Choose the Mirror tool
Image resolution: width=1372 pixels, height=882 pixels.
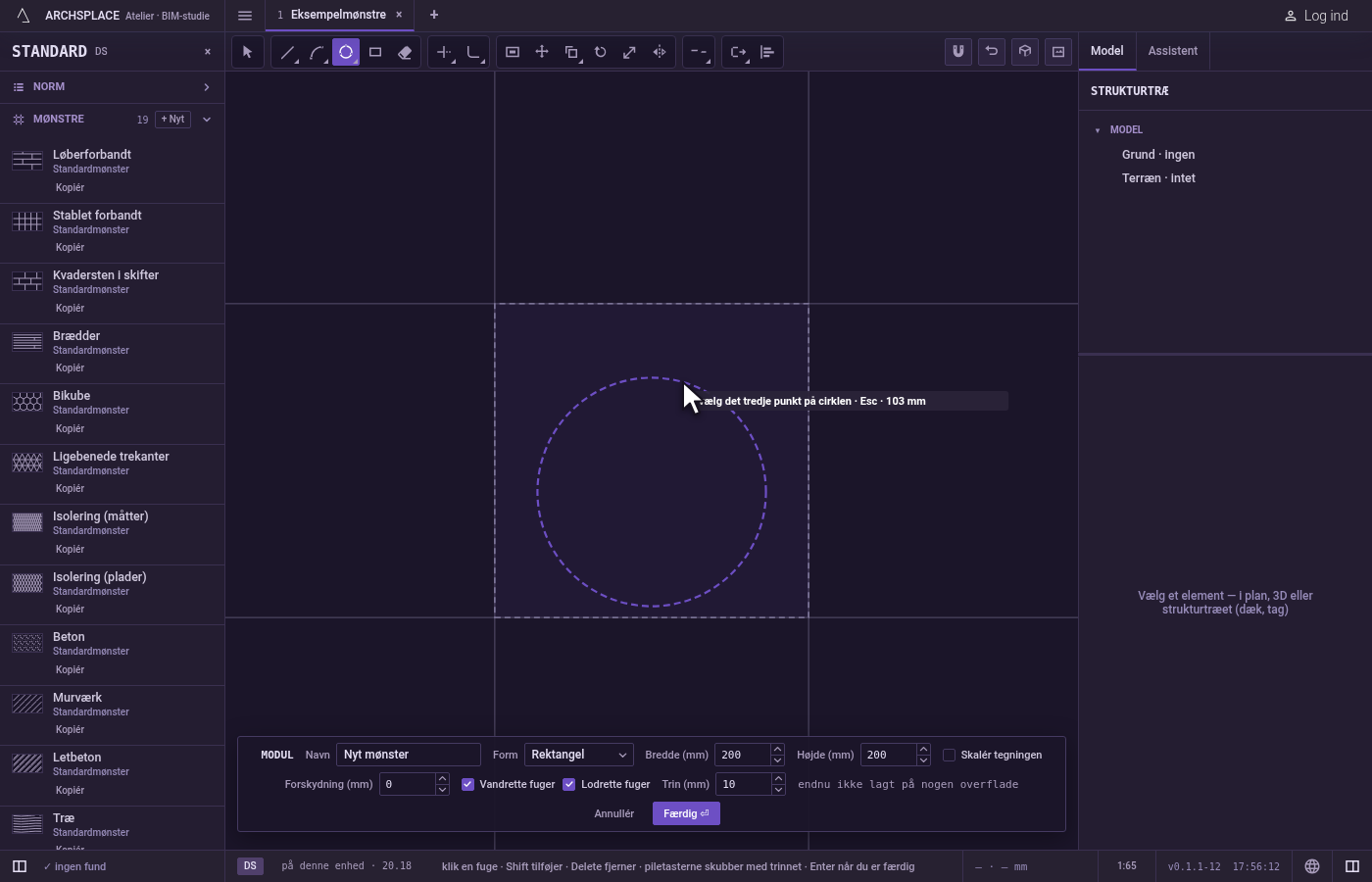pos(660,52)
